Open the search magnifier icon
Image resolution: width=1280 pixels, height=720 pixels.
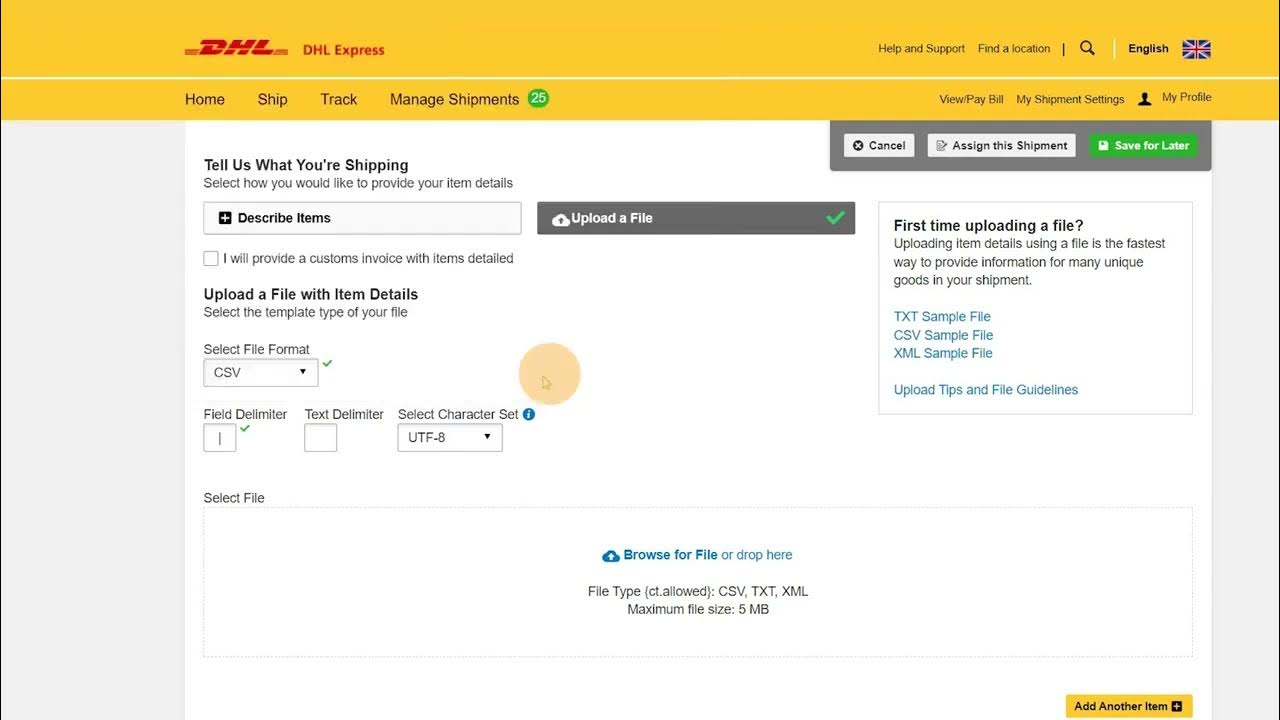(1088, 48)
